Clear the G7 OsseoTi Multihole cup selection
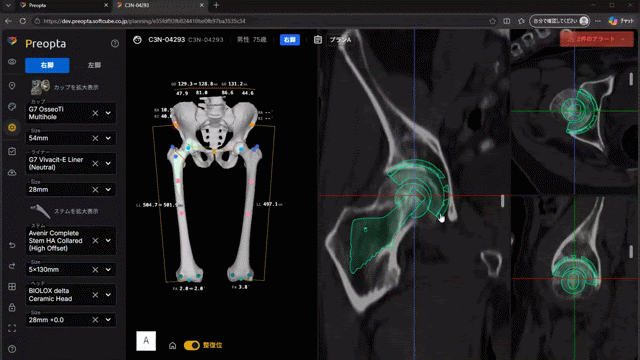 (x=95, y=113)
